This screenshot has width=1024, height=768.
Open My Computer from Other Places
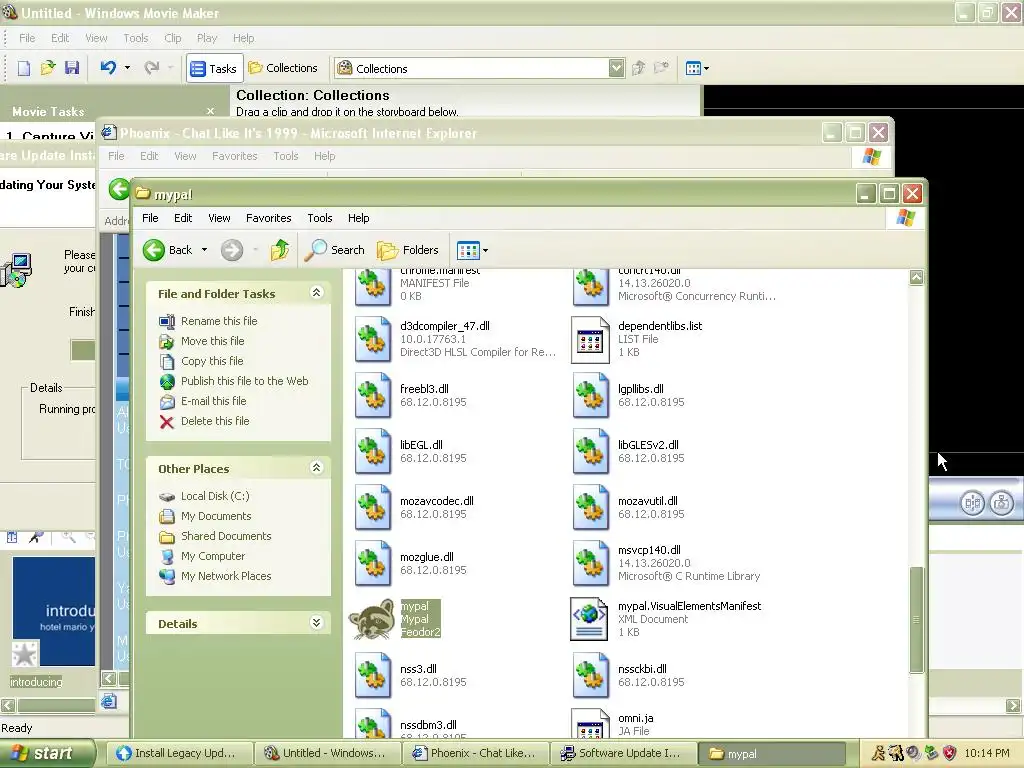click(x=213, y=556)
